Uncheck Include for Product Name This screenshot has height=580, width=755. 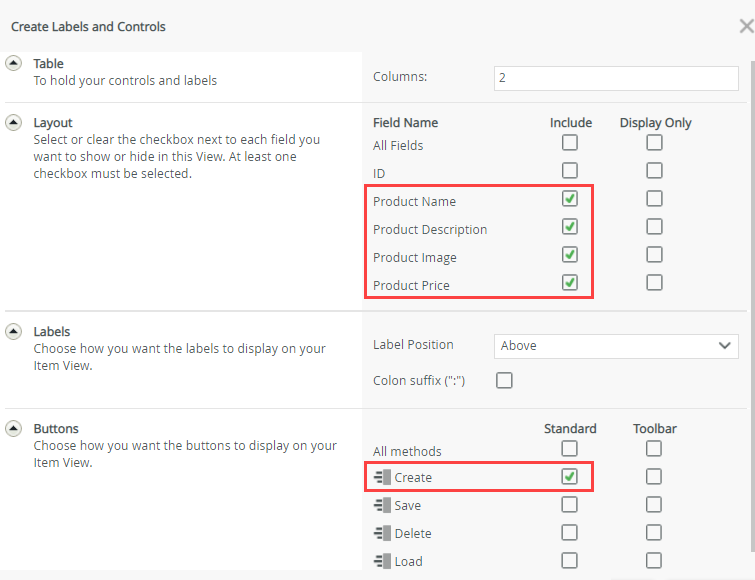[x=570, y=199]
